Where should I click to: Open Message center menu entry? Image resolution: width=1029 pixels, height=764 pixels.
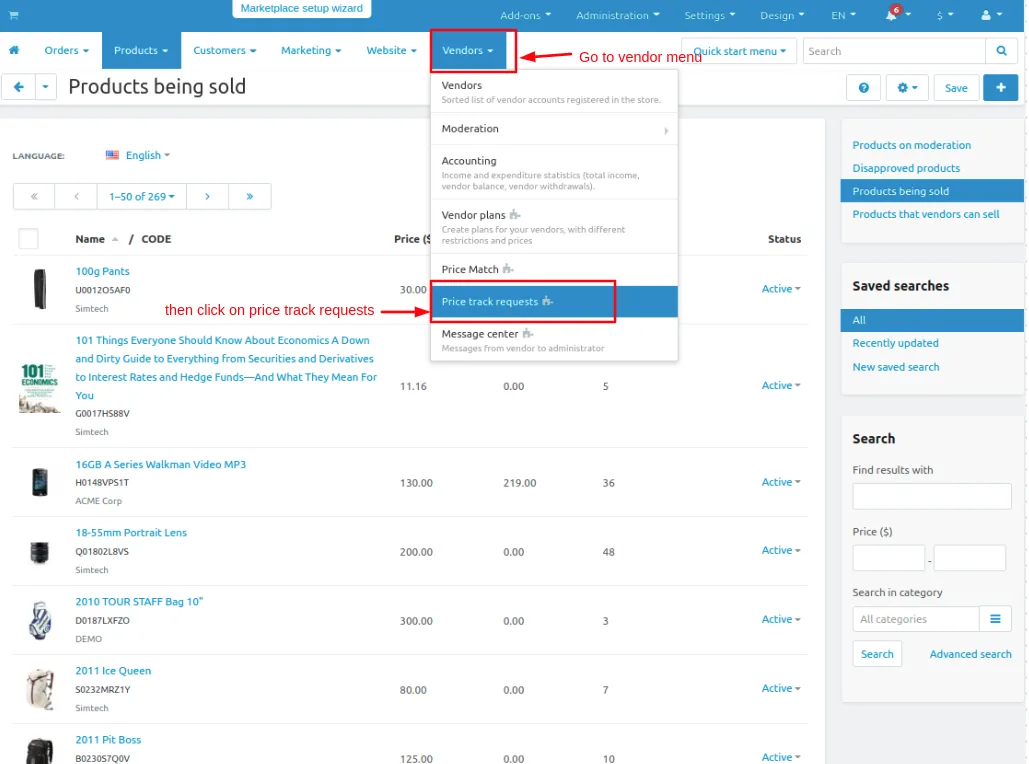[554, 339]
